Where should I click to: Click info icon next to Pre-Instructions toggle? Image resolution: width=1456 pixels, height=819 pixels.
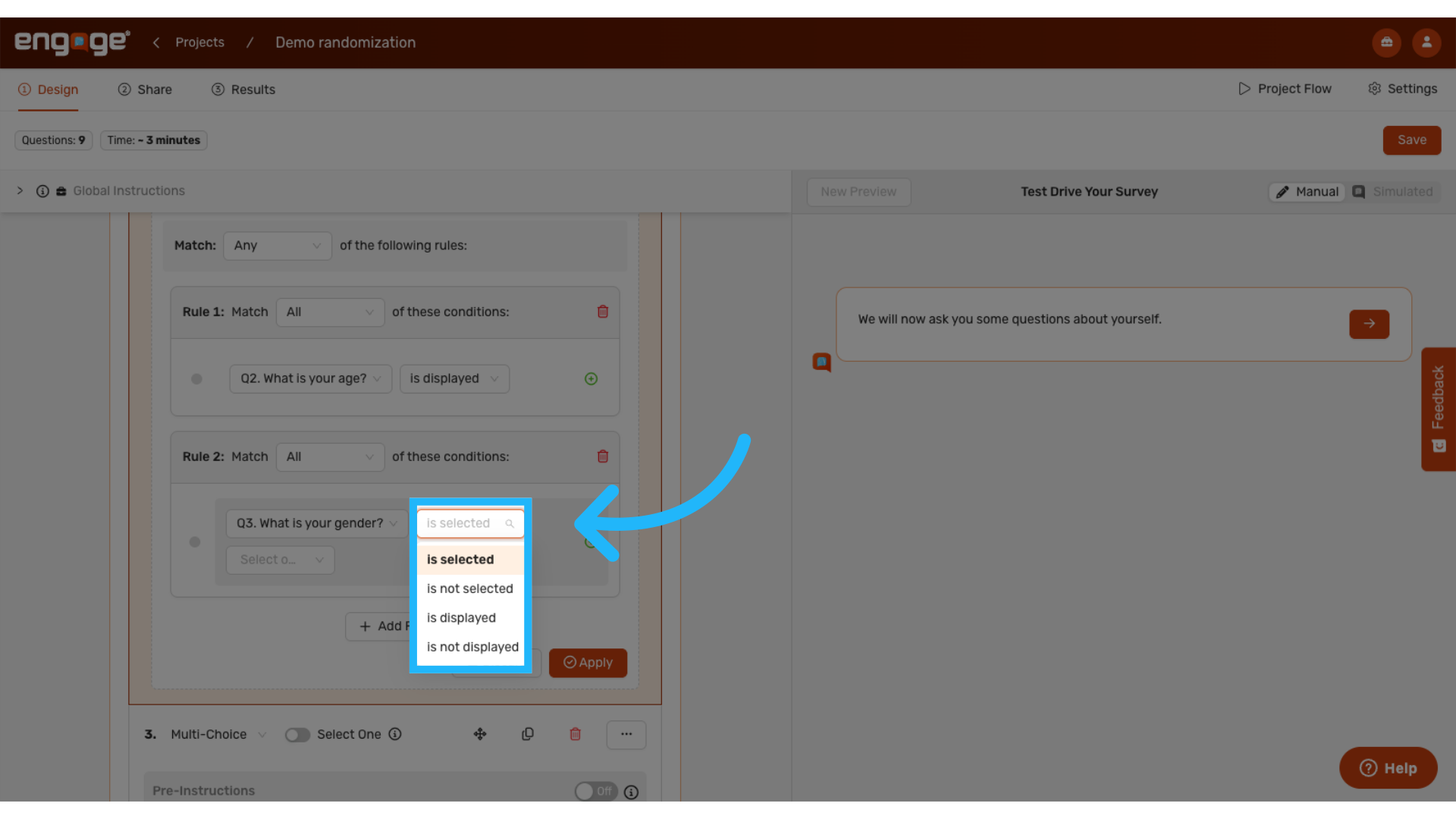pos(631,792)
